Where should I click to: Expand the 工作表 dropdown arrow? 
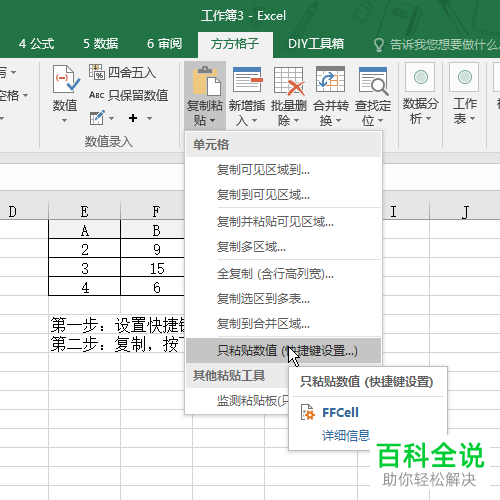(x=472, y=118)
